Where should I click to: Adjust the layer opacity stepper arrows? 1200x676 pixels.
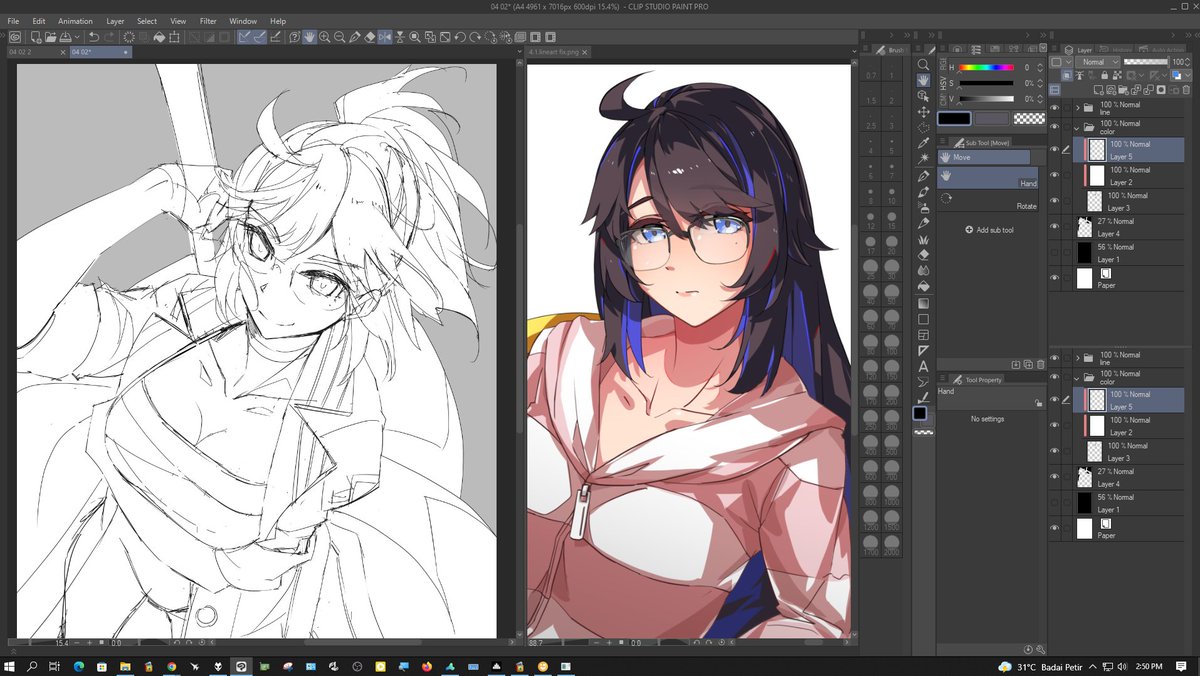[1187, 62]
